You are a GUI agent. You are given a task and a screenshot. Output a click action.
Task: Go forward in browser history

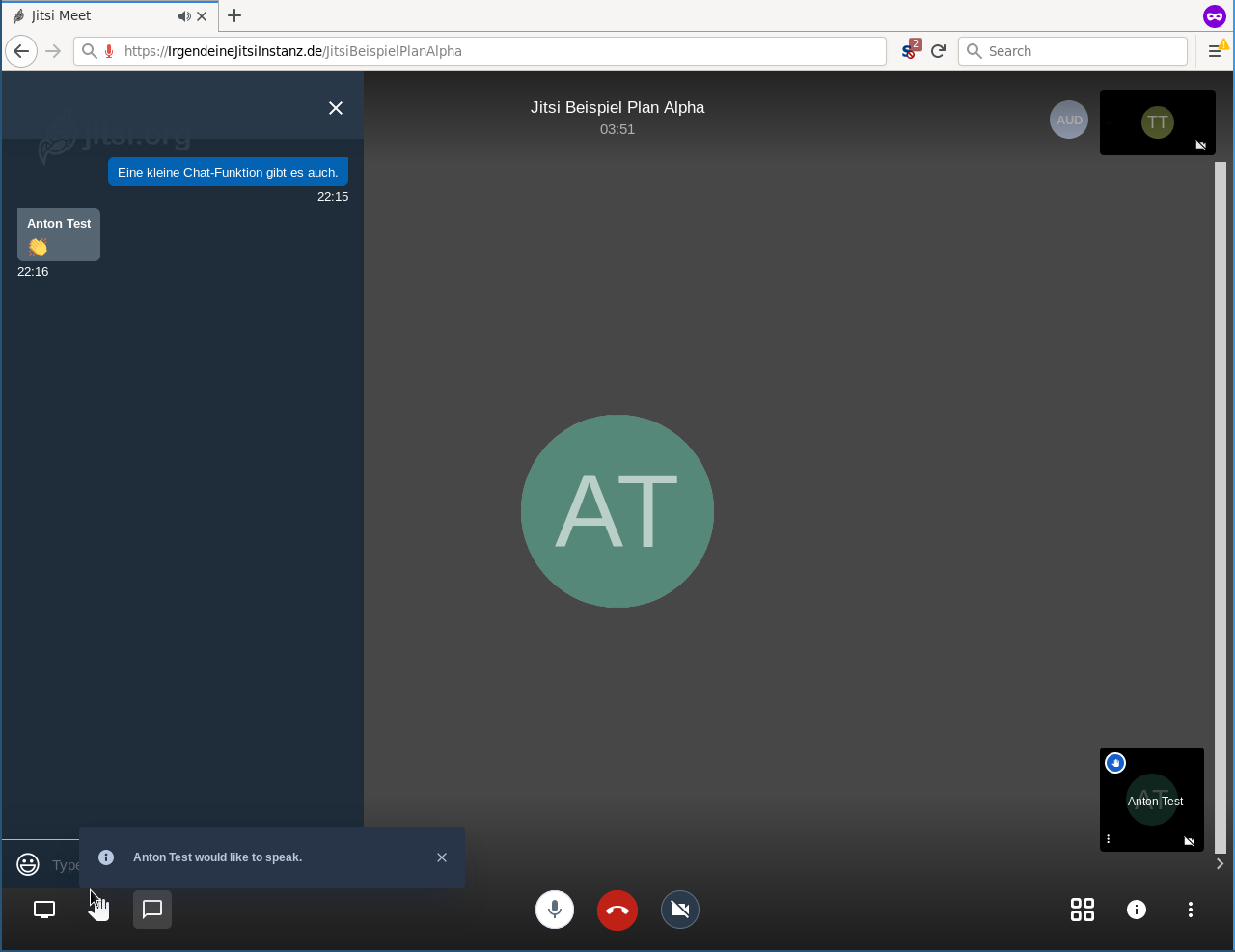point(53,51)
